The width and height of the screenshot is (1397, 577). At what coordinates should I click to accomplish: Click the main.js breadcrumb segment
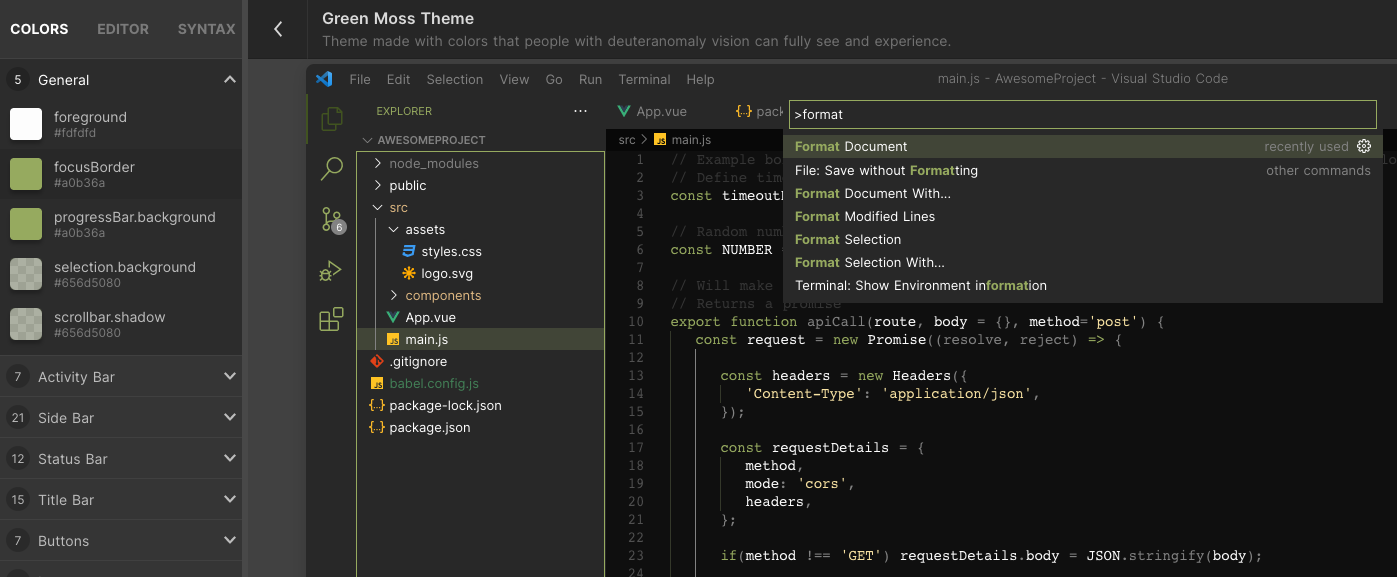pos(683,140)
